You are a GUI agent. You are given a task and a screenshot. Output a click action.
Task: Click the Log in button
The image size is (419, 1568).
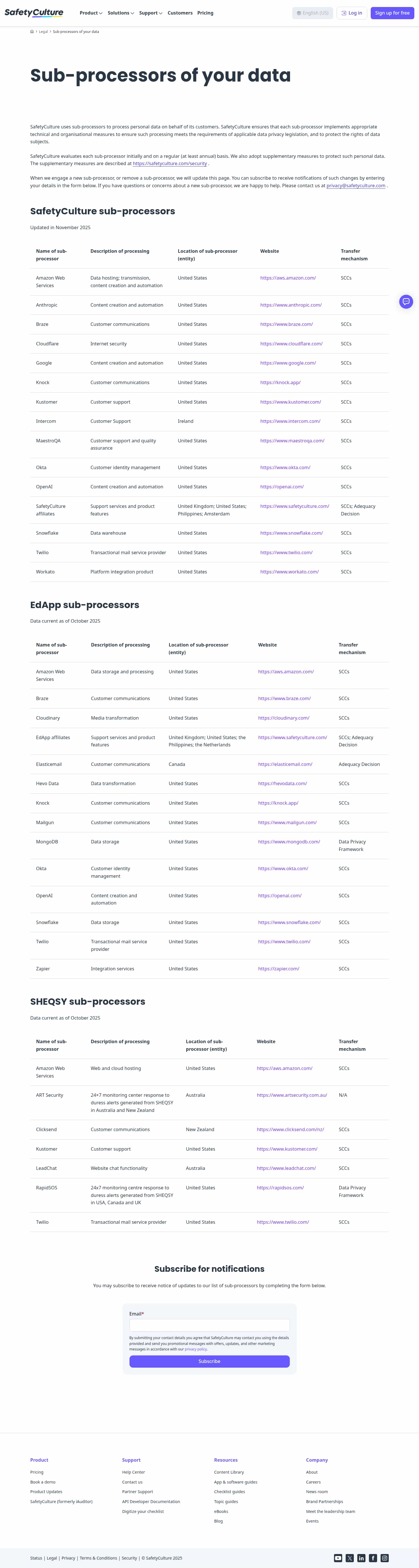tap(352, 13)
